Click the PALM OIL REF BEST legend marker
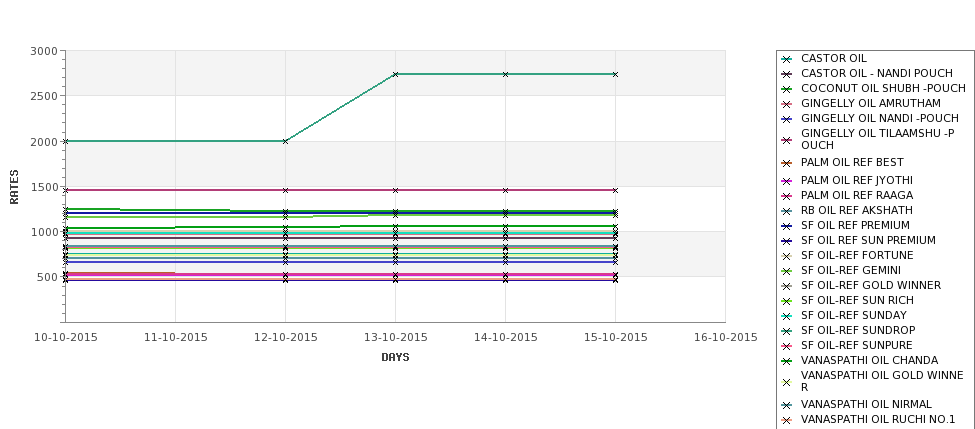Image resolution: width=975 pixels, height=429 pixels. coord(787,164)
